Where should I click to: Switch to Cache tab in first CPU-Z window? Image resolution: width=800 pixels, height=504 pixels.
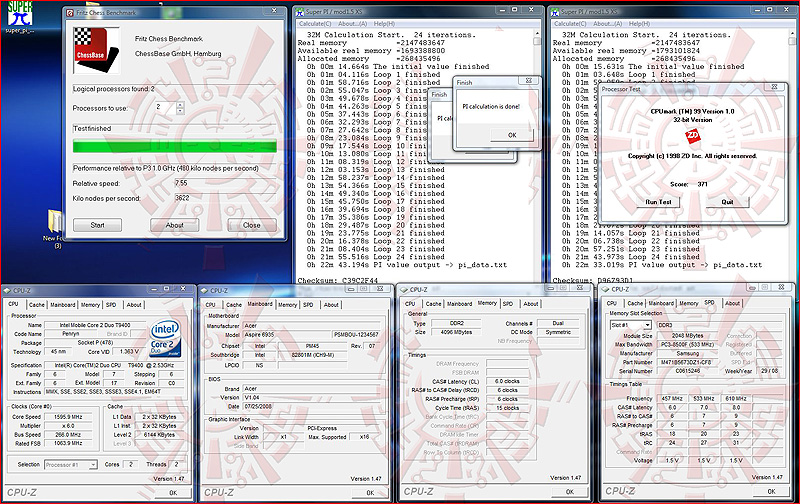click(37, 305)
